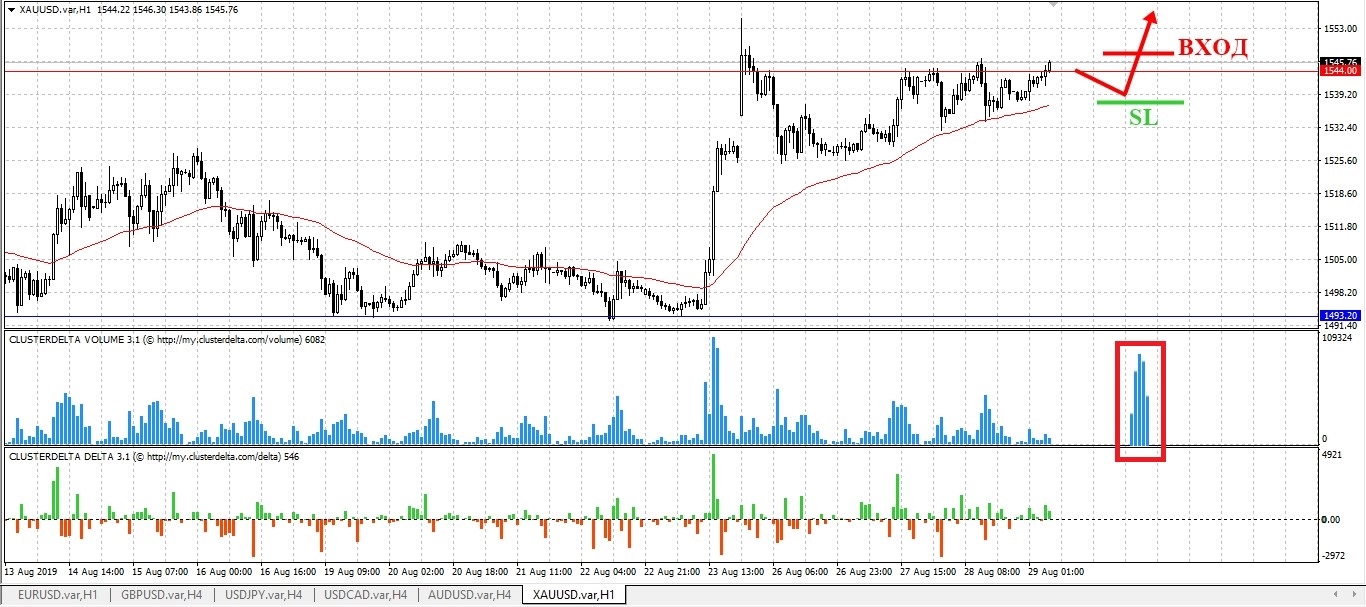This screenshot has height=607, width=1366.
Task: Select the red rectangle around volume bars
Action: coord(1140,401)
